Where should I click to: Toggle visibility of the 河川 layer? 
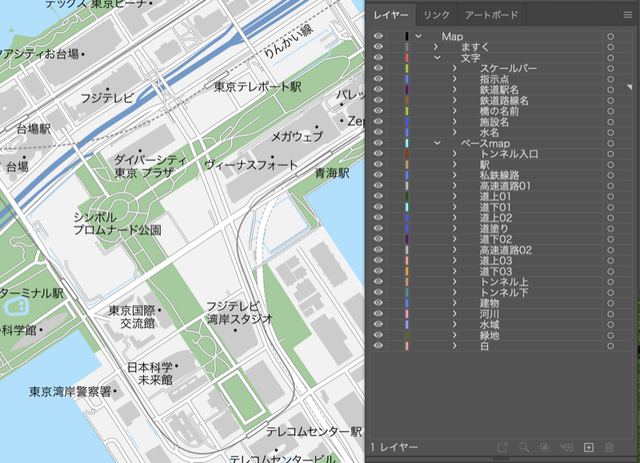(378, 313)
